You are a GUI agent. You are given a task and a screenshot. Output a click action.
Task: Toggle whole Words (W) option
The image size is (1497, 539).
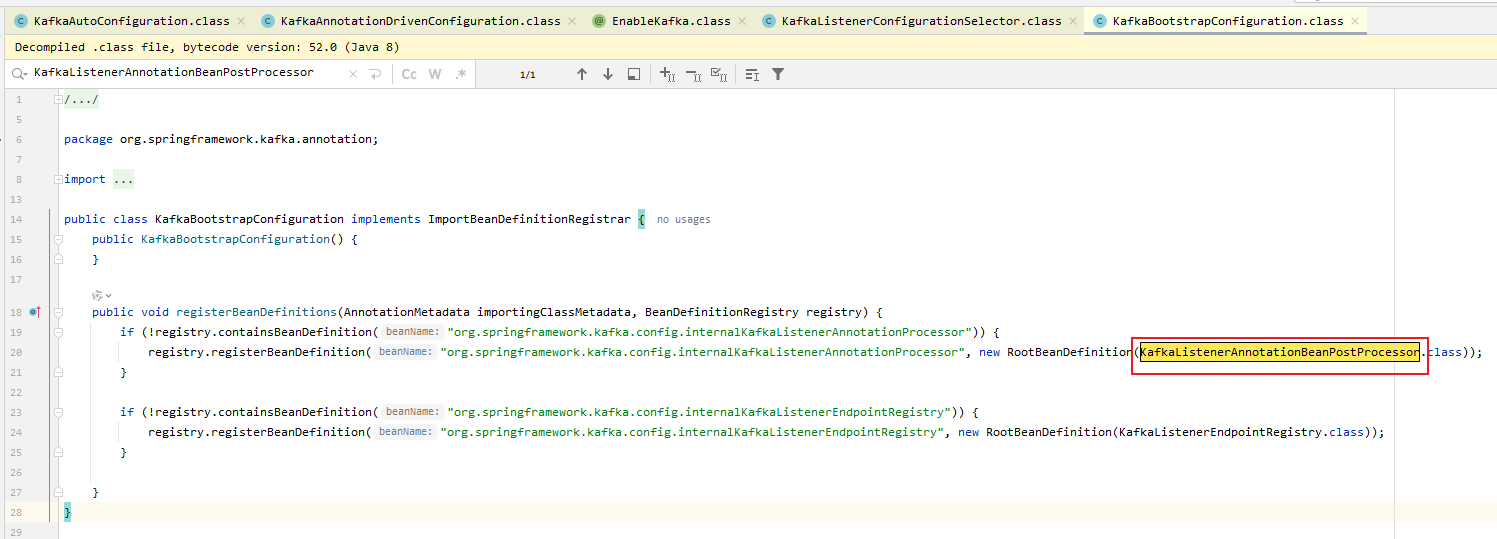(435, 74)
